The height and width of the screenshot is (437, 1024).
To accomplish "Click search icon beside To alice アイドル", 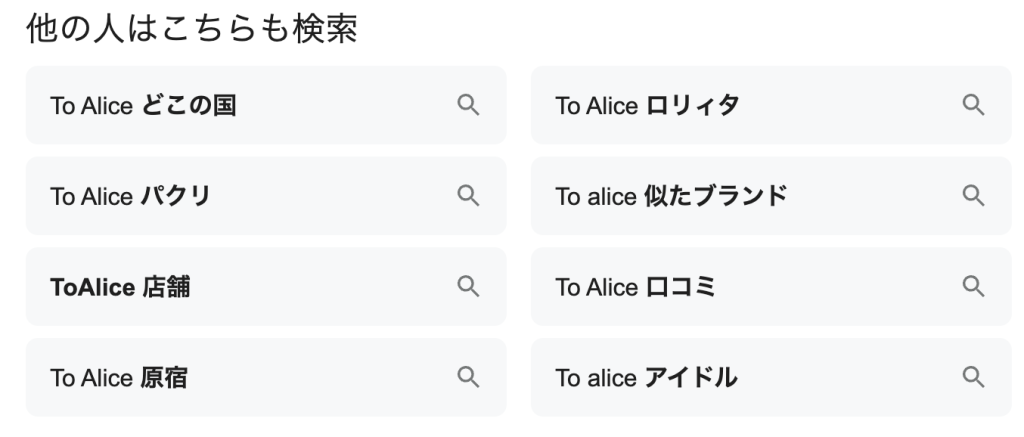I will click(973, 377).
